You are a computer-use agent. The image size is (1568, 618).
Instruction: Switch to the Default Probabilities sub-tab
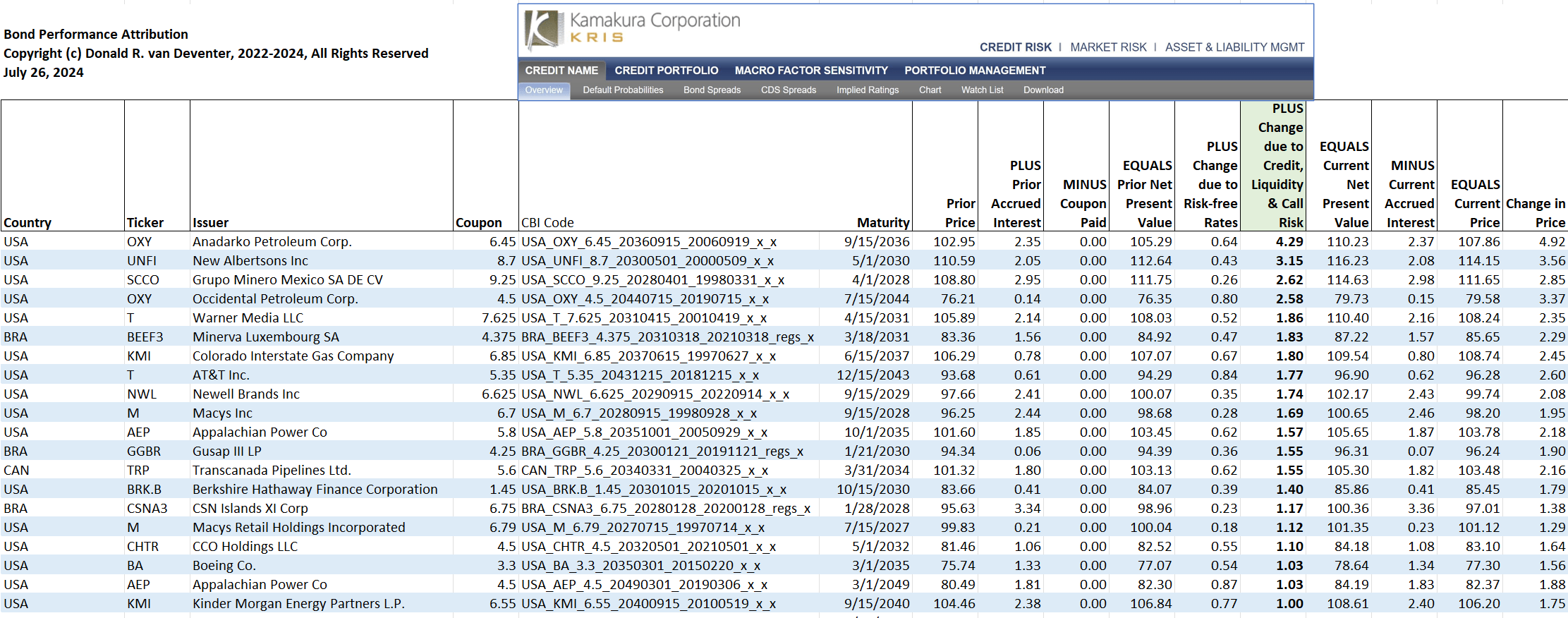[623, 90]
